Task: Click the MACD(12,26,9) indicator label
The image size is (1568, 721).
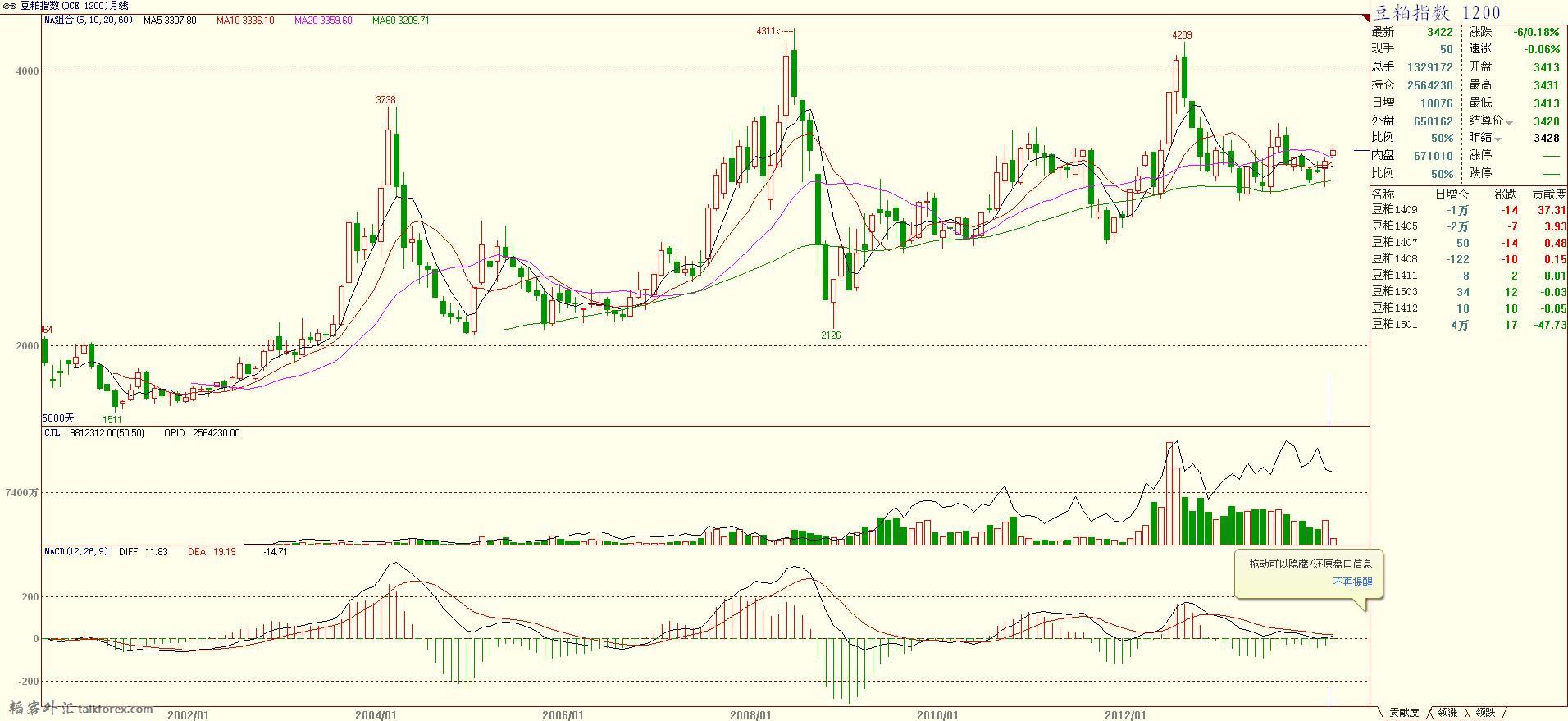Action: (76, 552)
